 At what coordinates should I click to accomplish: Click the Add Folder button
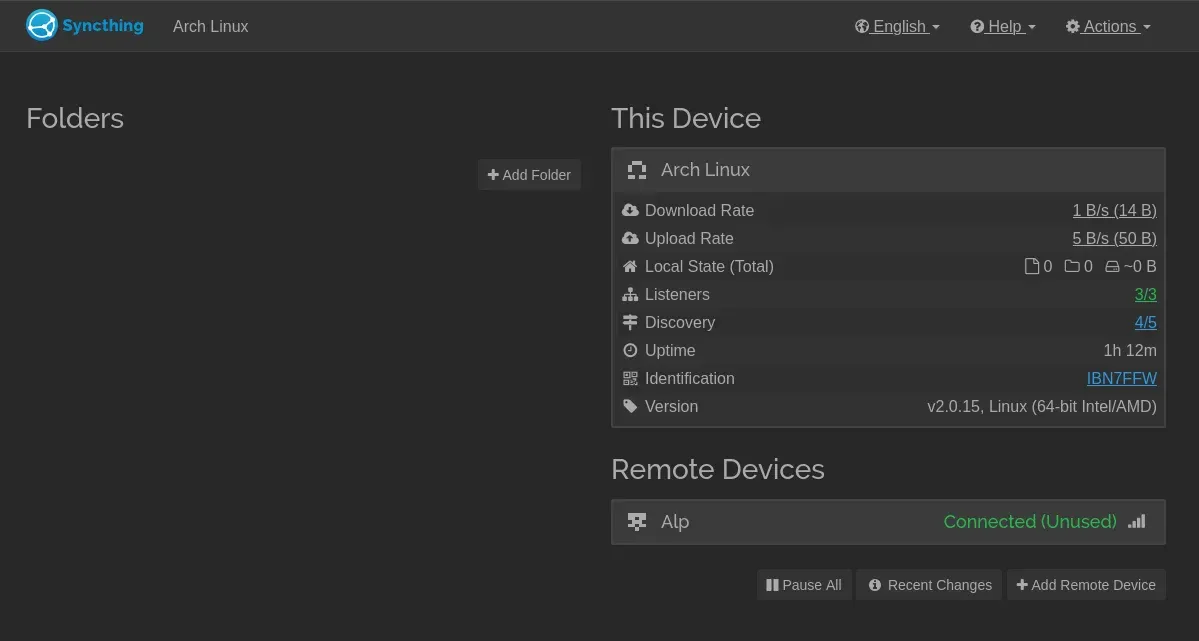pyautogui.click(x=529, y=174)
